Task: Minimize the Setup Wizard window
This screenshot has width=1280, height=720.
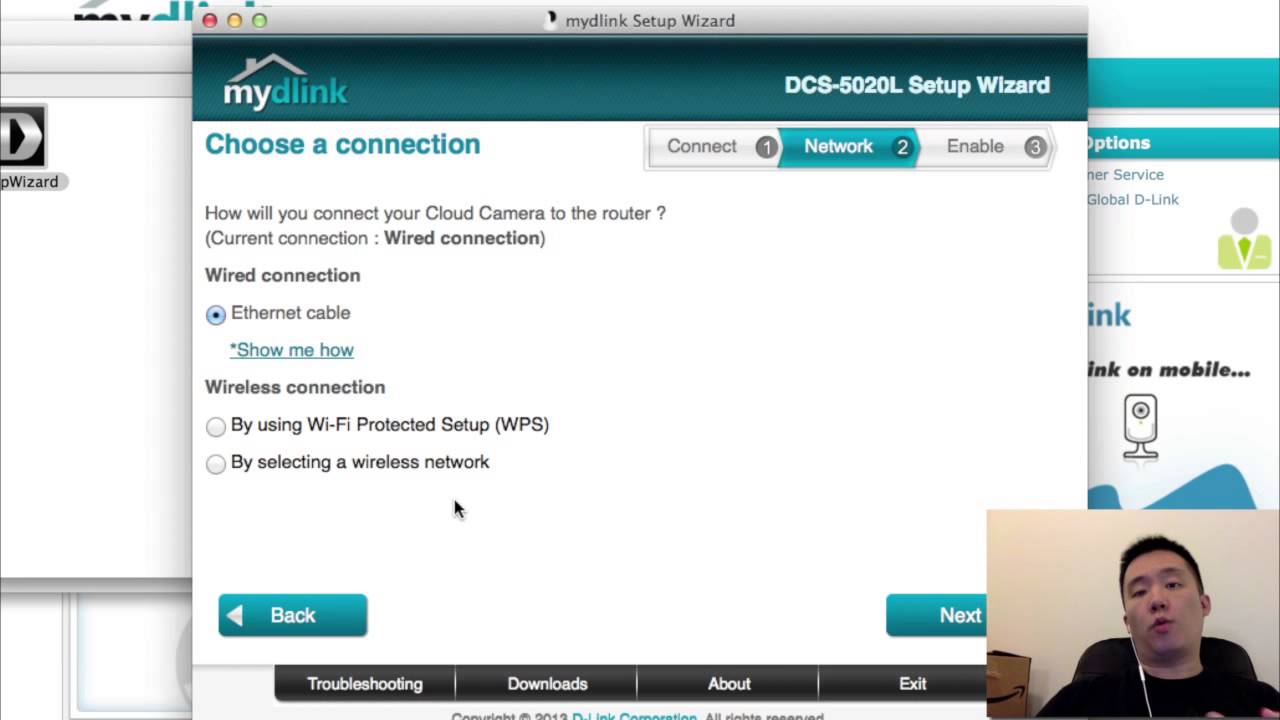Action: pyautogui.click(x=235, y=20)
